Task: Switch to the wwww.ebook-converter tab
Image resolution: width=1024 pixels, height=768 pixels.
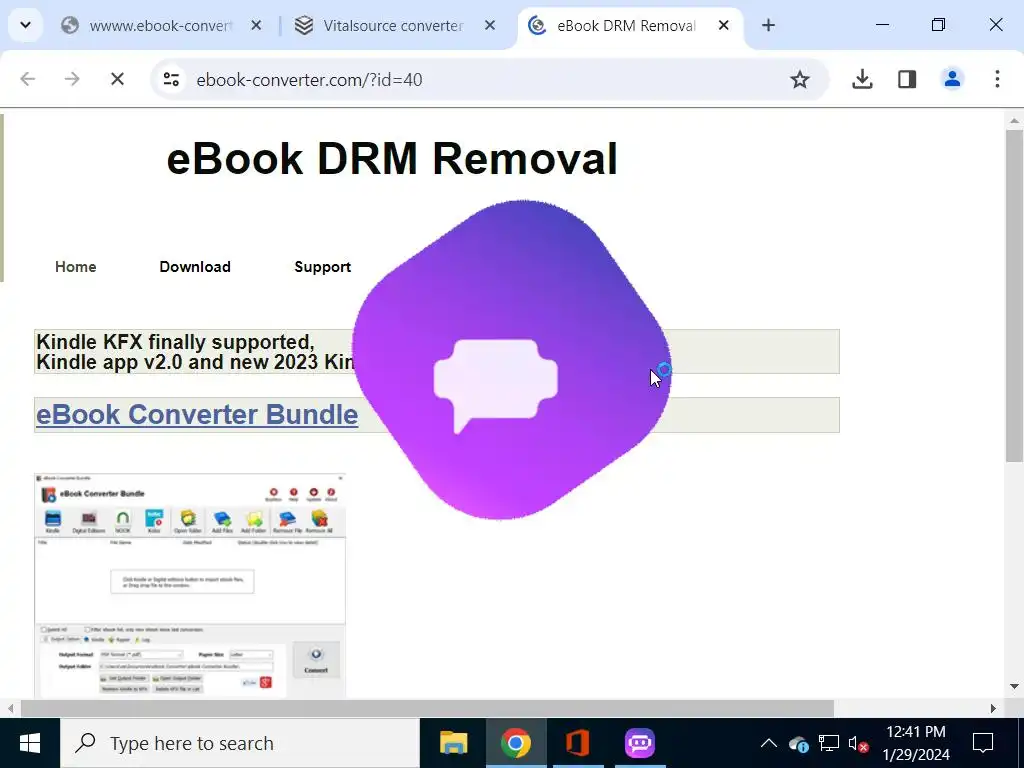Action: 160,25
